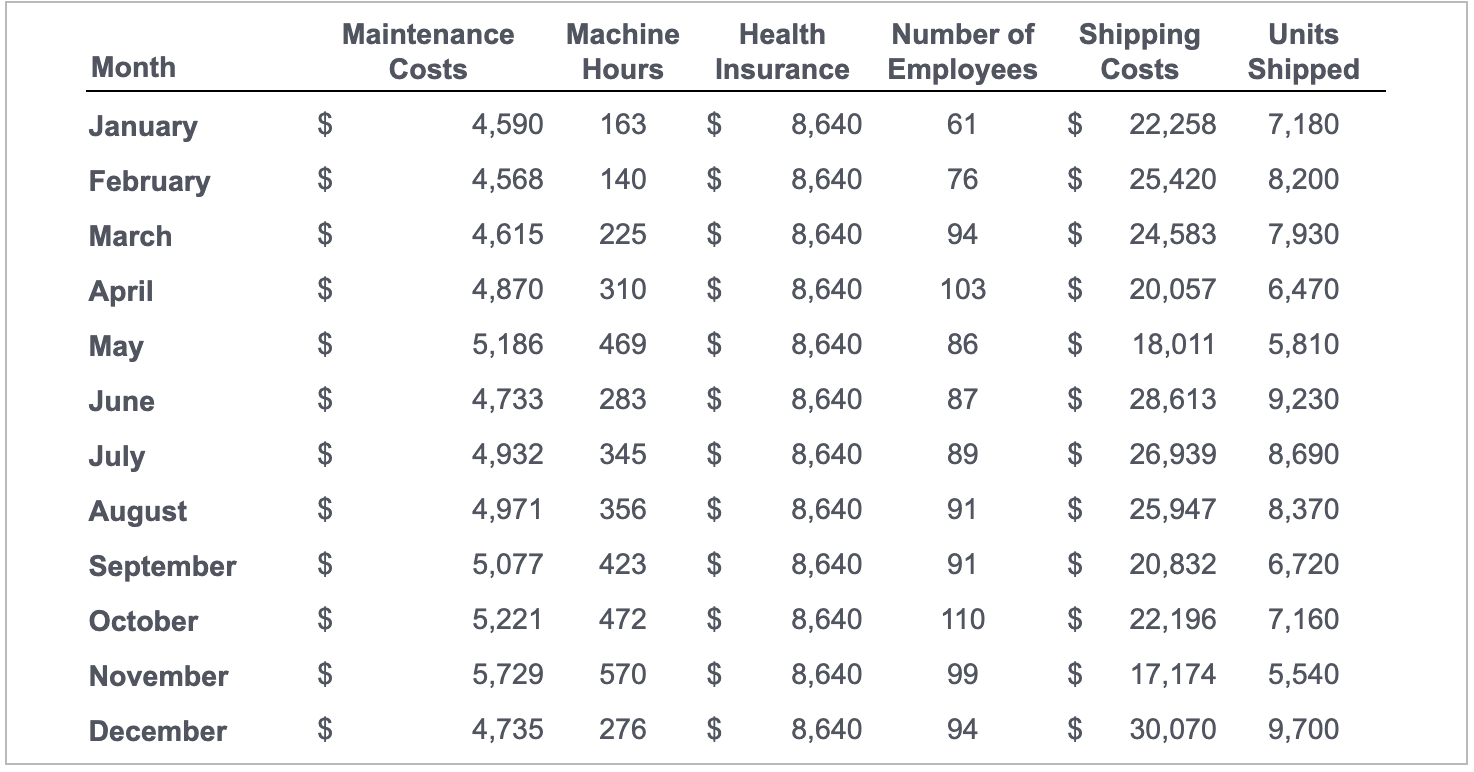
Task: Select machine hours value 570
Action: pos(623,675)
